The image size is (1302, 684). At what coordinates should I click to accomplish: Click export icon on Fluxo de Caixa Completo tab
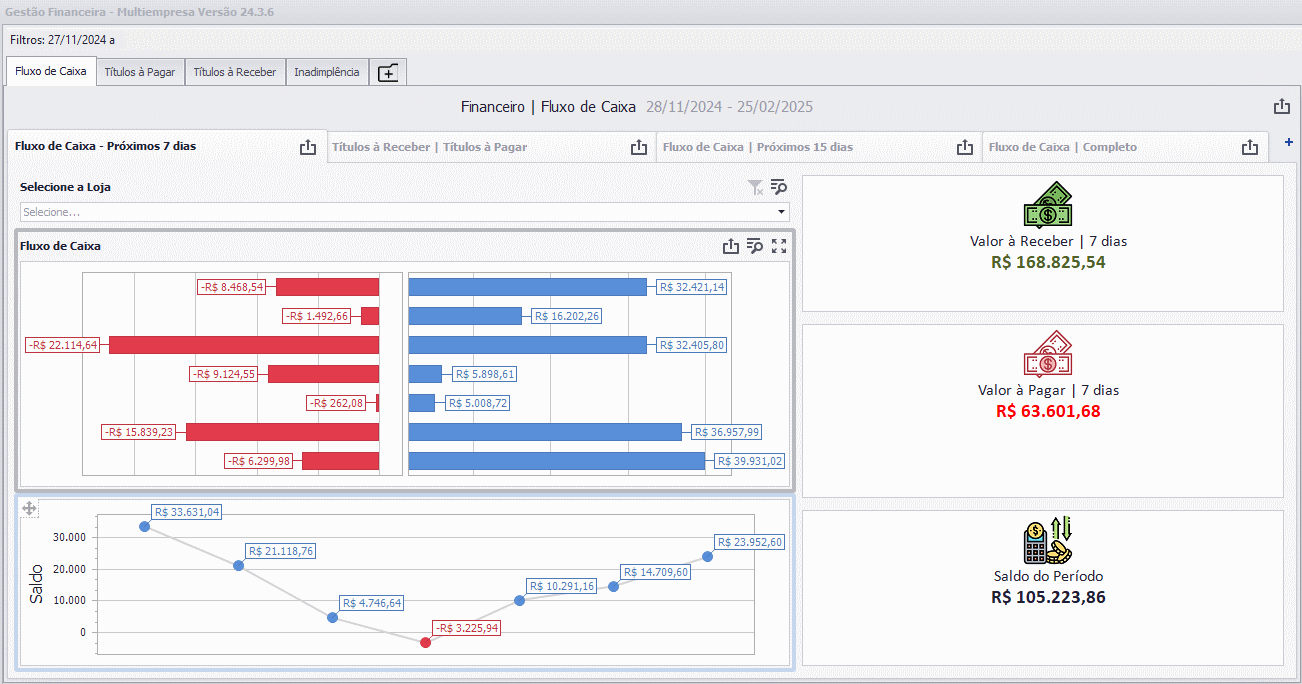tap(1250, 147)
